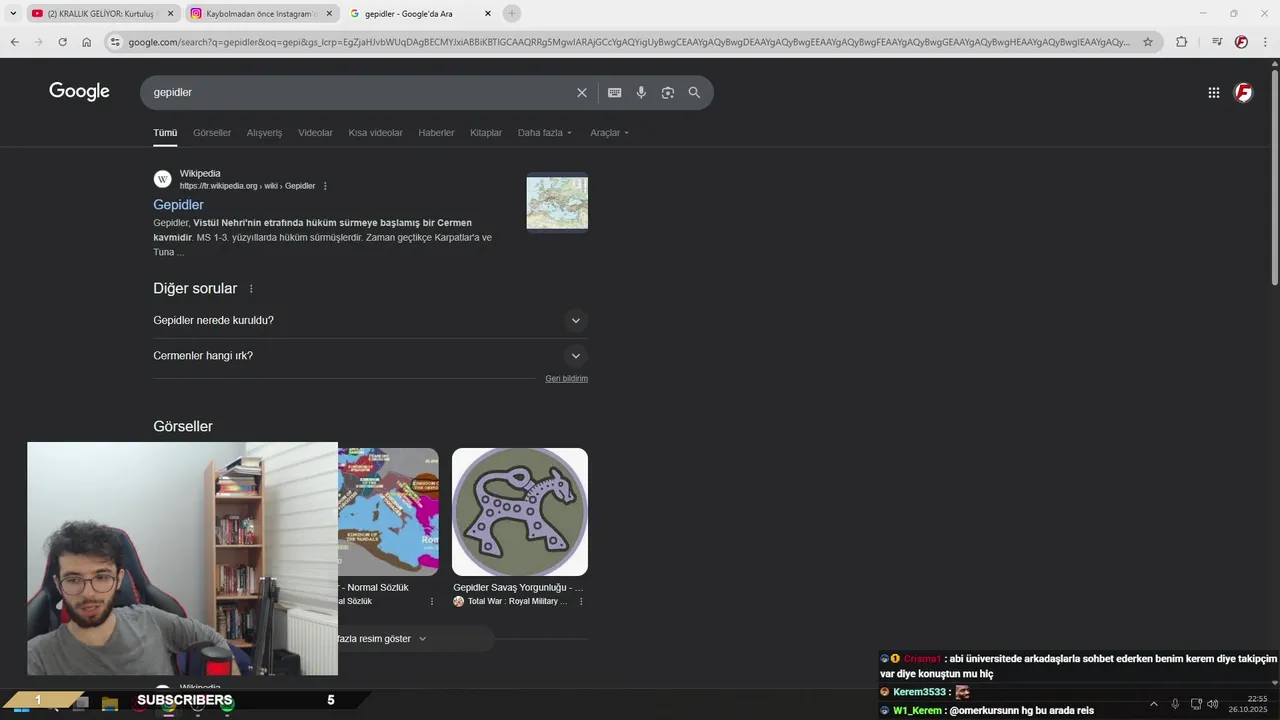Viewport: 1280px width, 720px height.
Task: Open the system tray microphone icon
Action: coord(1175,704)
